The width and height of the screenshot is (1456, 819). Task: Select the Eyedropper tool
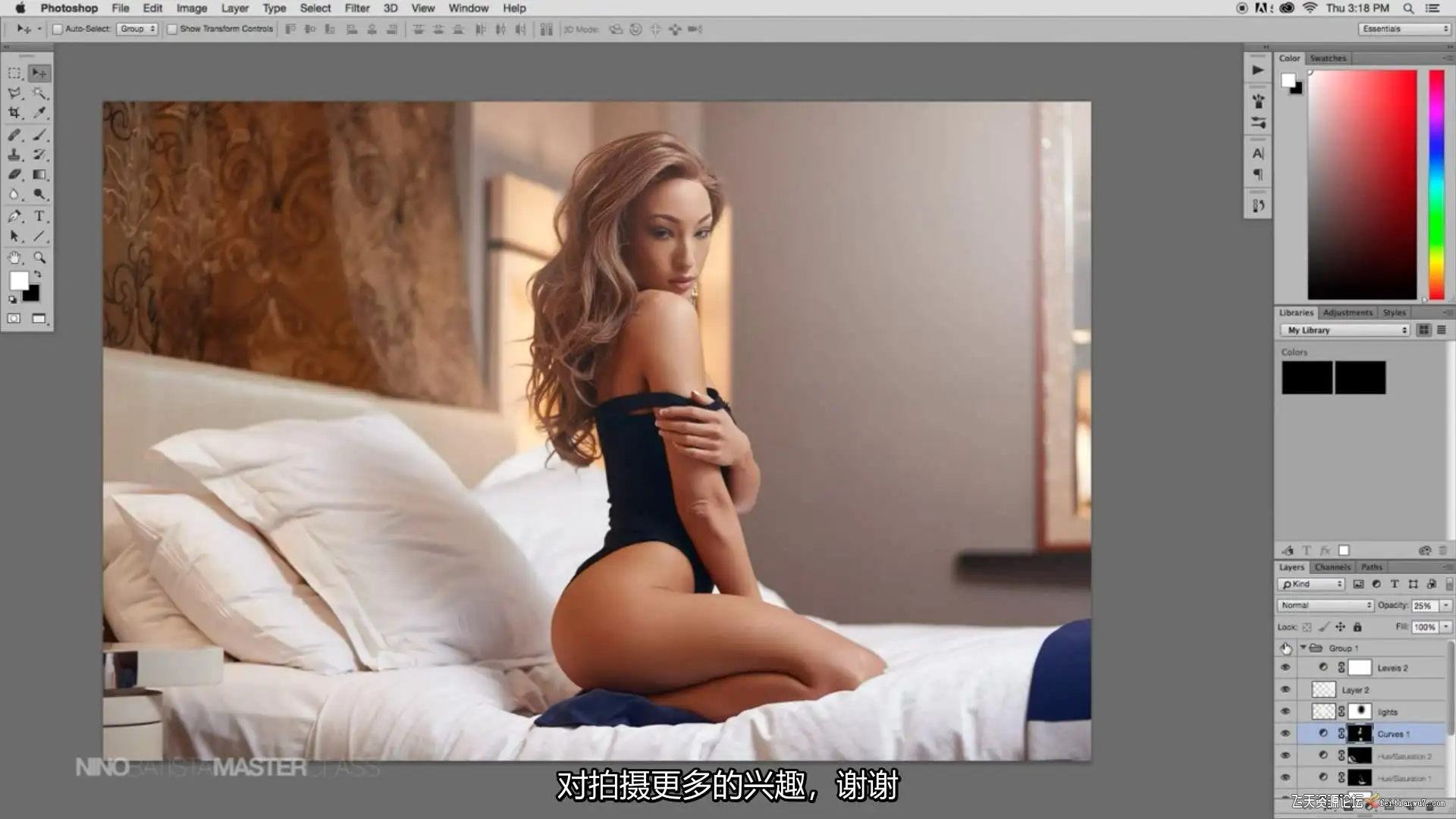39,113
